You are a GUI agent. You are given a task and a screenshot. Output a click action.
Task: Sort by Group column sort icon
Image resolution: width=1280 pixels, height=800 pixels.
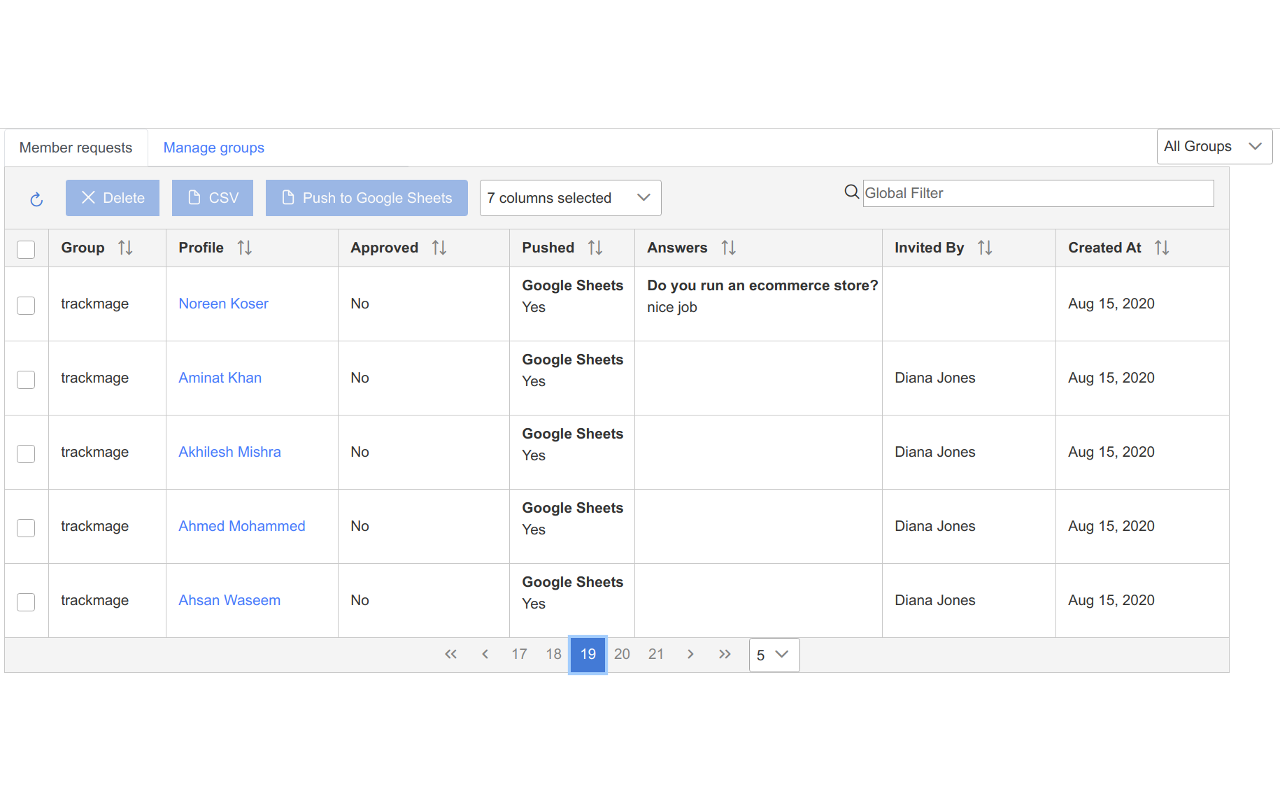[x=125, y=248]
